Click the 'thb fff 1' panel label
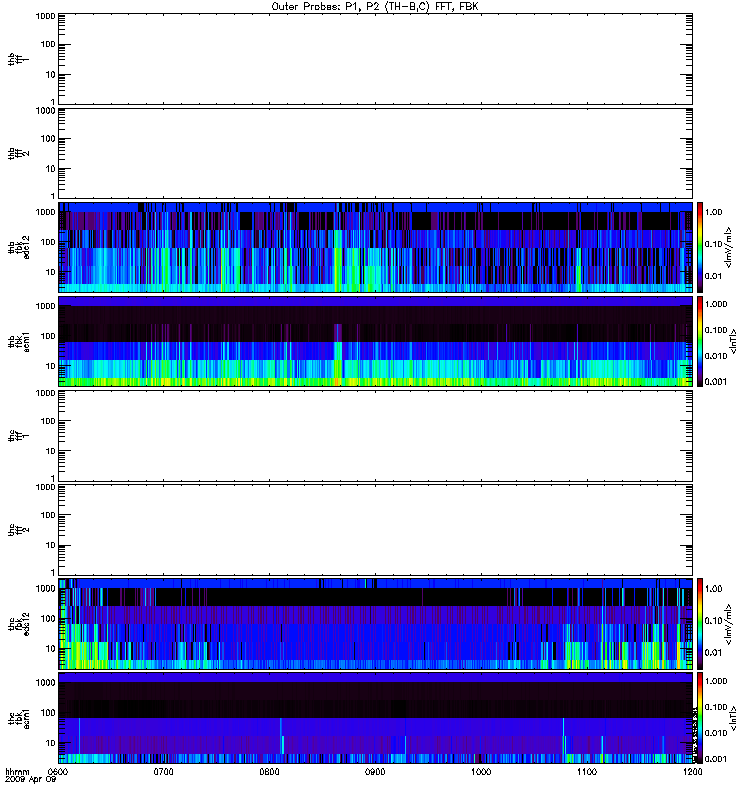The width and height of the screenshot is (750, 800). tap(18, 59)
